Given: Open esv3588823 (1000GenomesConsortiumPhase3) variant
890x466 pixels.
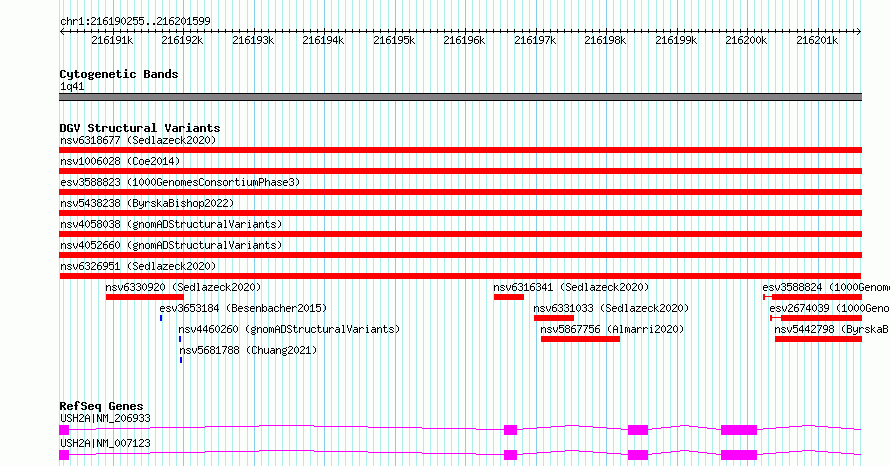Looking at the screenshot, I should pyautogui.click(x=180, y=182).
